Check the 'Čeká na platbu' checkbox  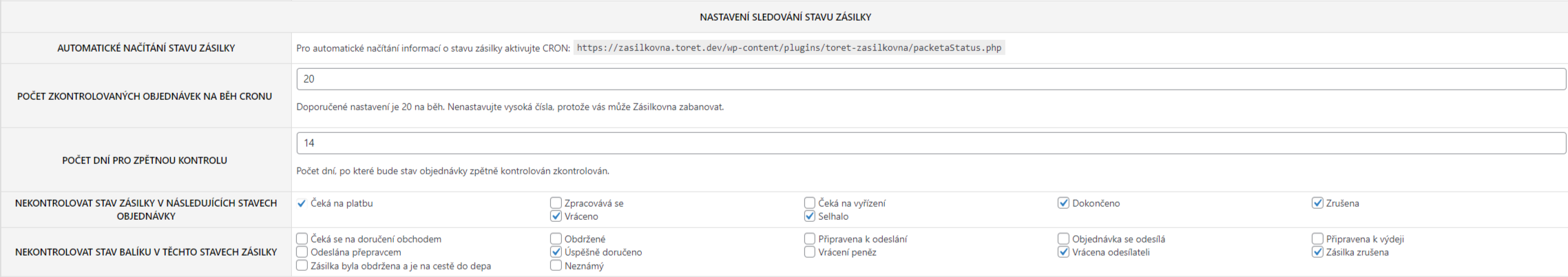(302, 203)
